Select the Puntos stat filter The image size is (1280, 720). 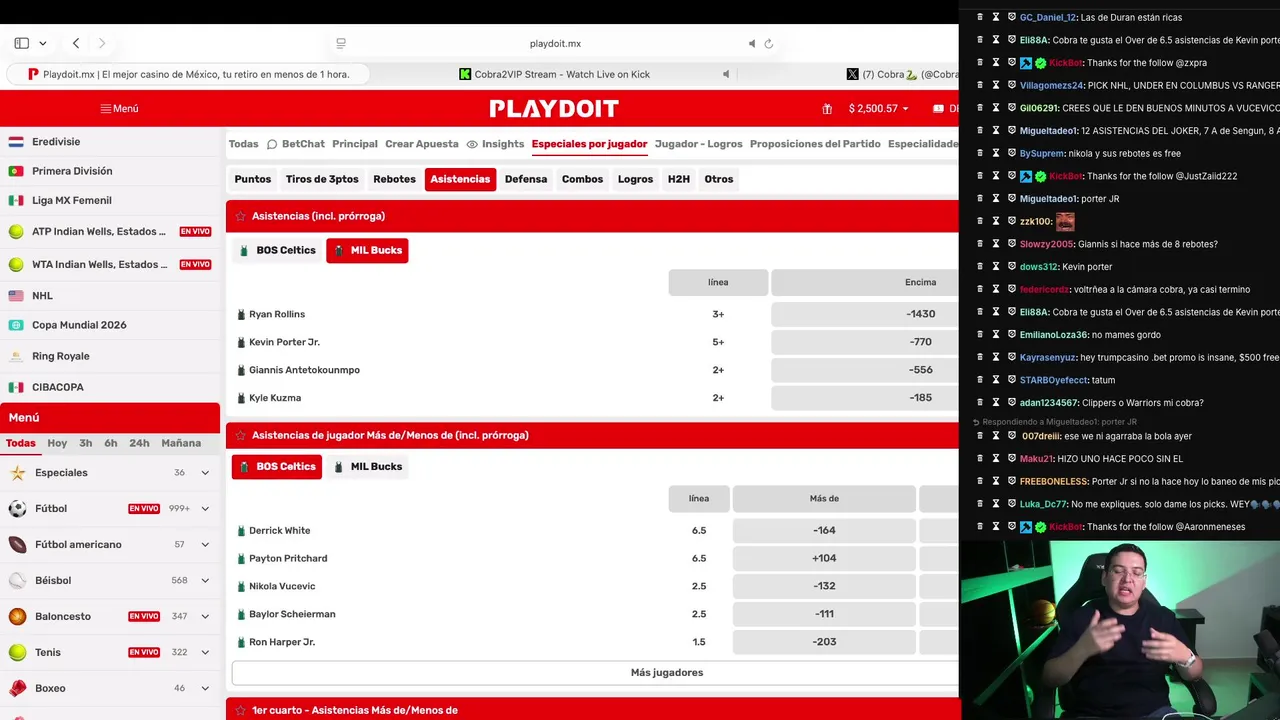(x=253, y=179)
